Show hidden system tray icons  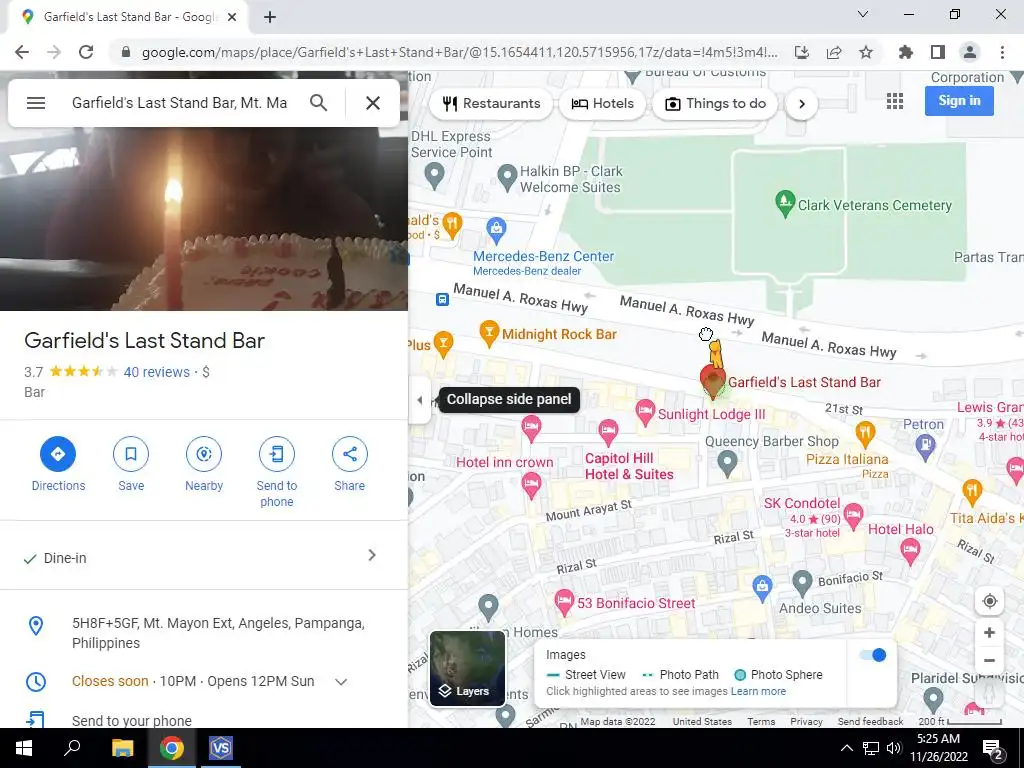click(x=846, y=748)
